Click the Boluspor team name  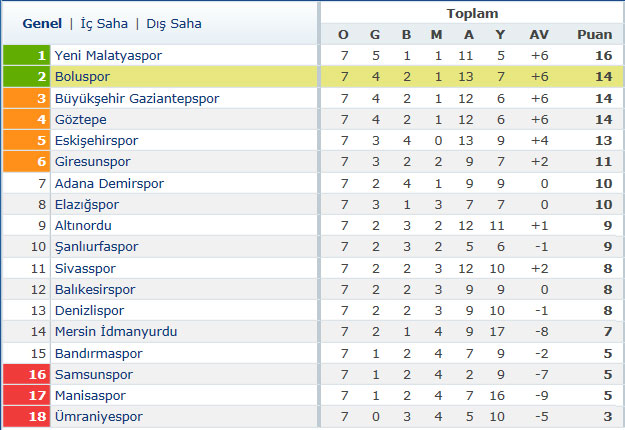click(82, 77)
